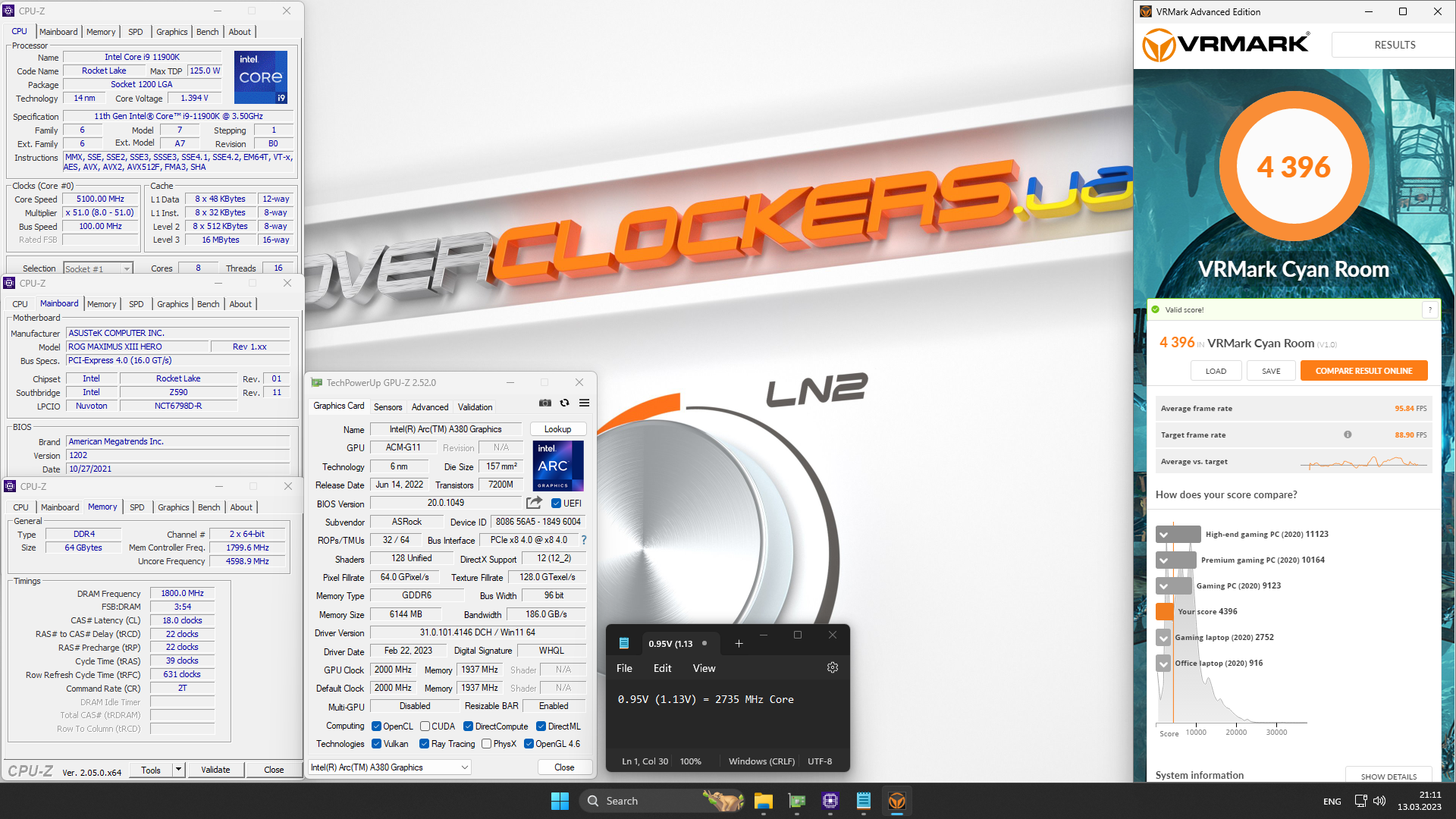
Task: Click Show Details in System information
Action: [1388, 776]
